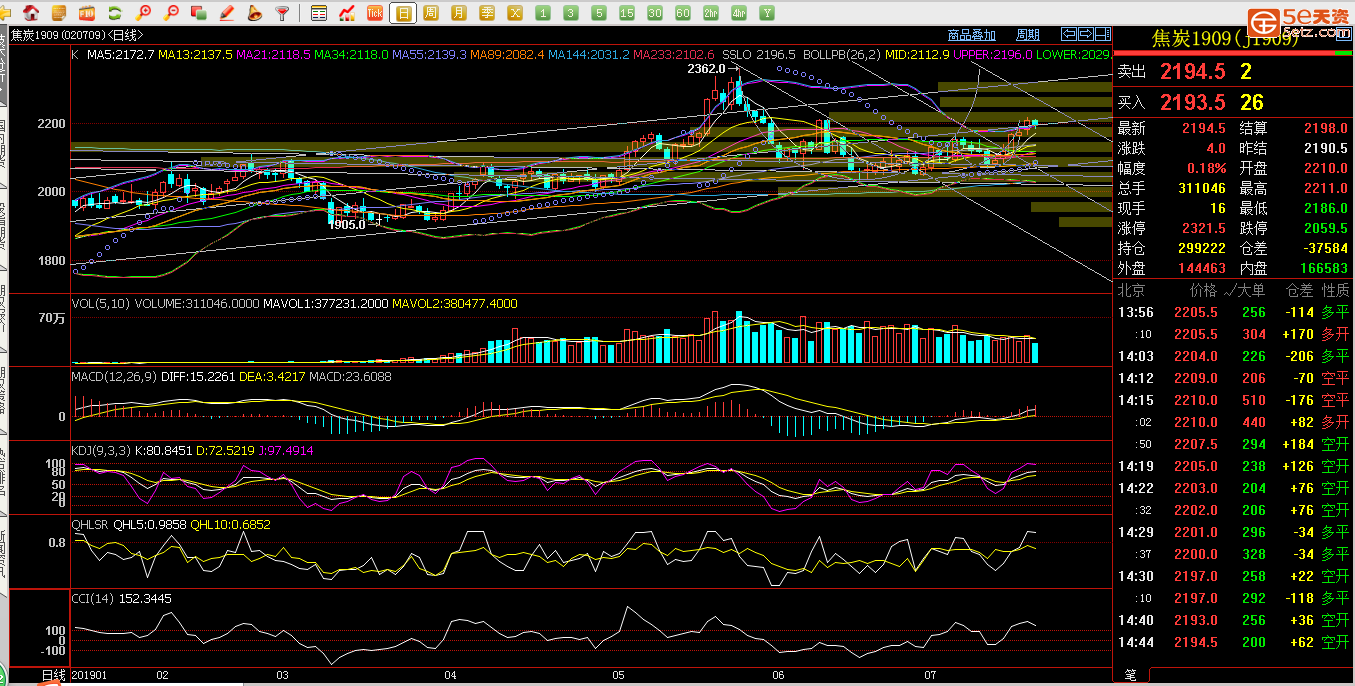Image resolution: width=1355 pixels, height=686 pixels.
Task: Open the F10 information icon
Action: 87,13
